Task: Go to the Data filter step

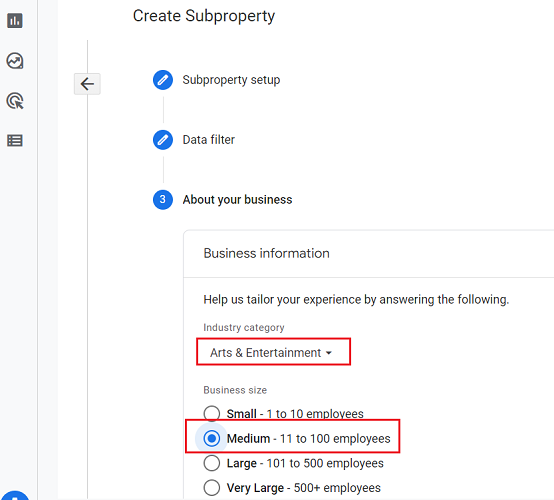Action: (x=208, y=140)
